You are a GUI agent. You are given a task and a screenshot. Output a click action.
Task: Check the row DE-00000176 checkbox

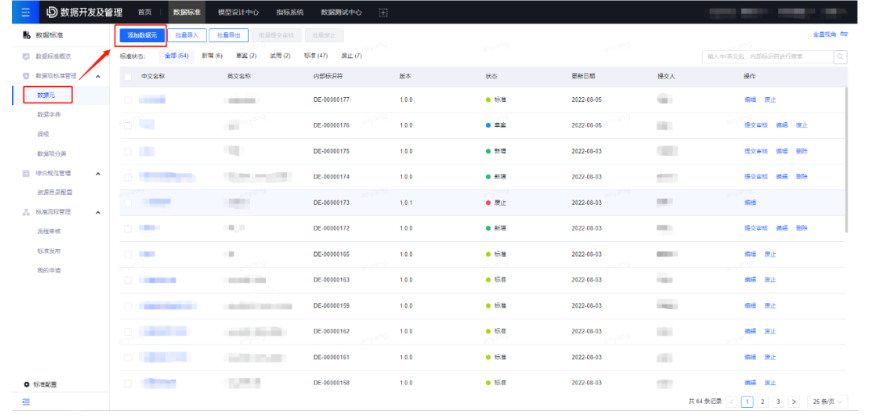128,126
